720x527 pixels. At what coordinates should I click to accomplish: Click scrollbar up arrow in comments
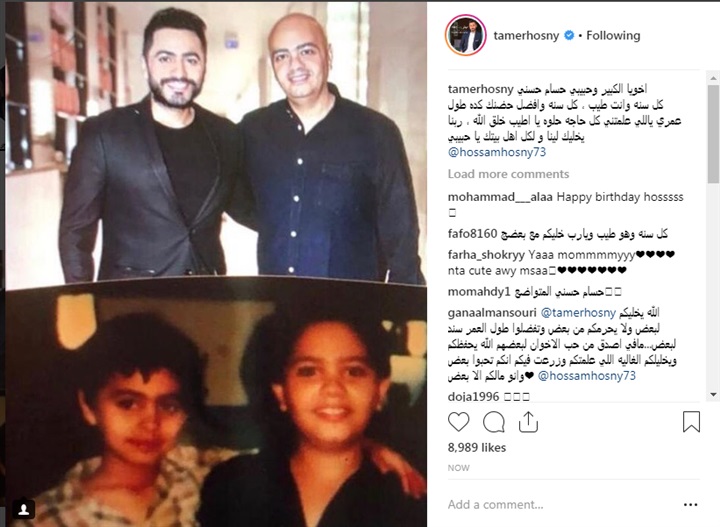pos(713,78)
